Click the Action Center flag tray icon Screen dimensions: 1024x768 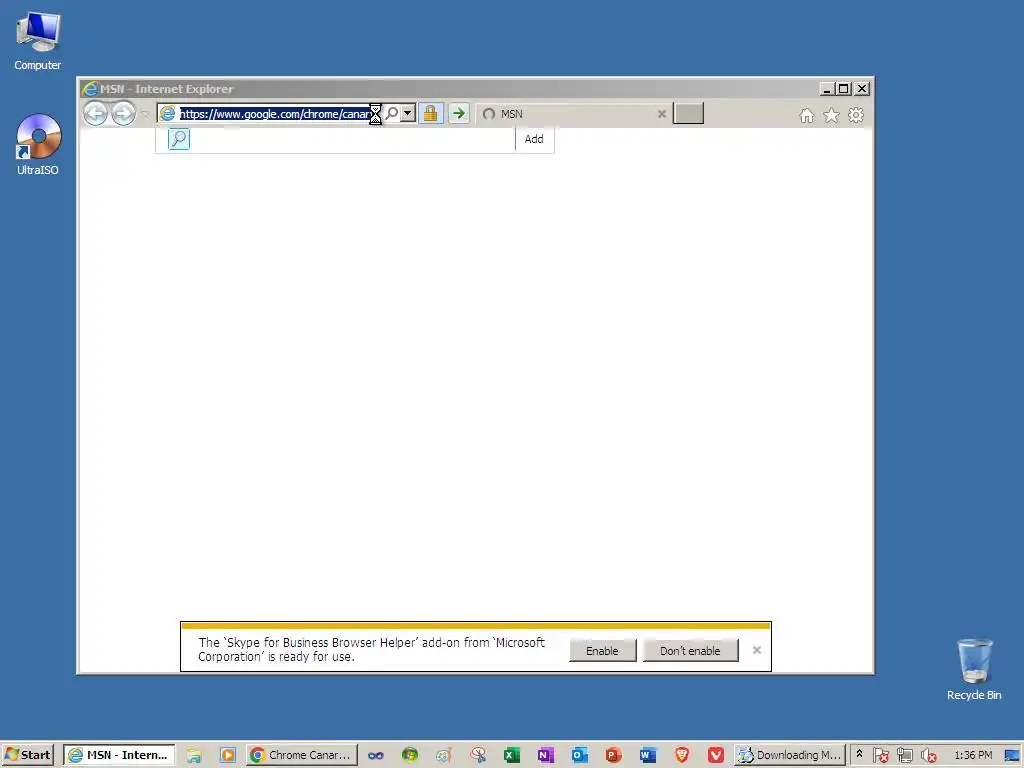(x=880, y=756)
